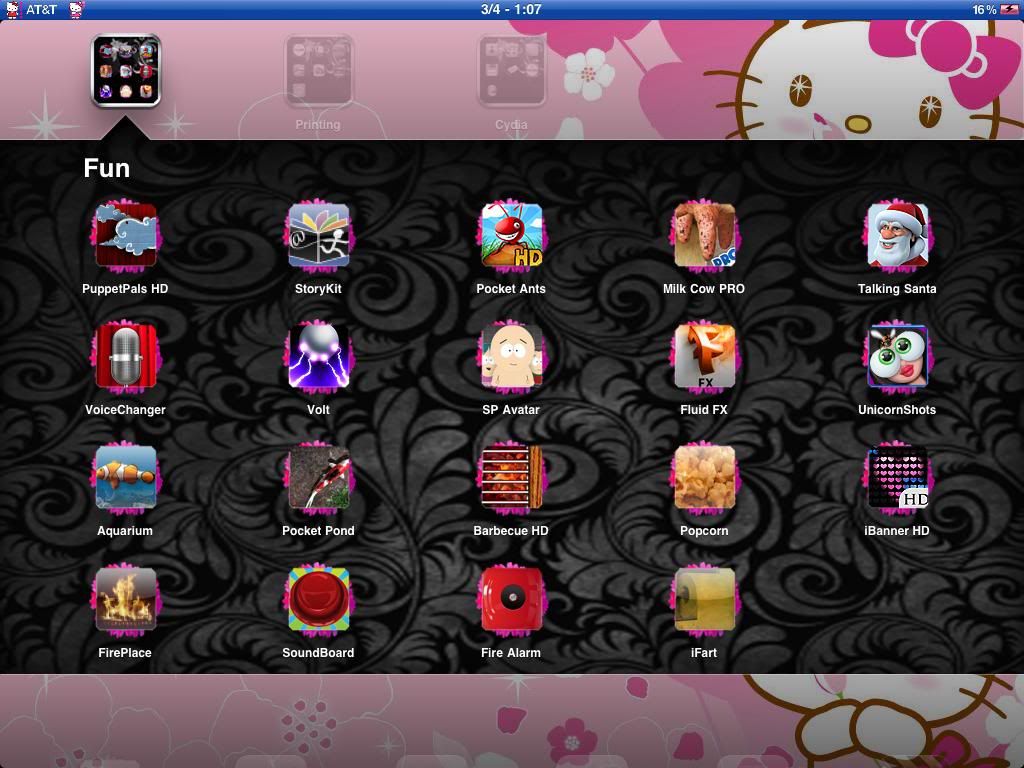Tap the 3/4 - 1:07 date and time

[x=511, y=9]
